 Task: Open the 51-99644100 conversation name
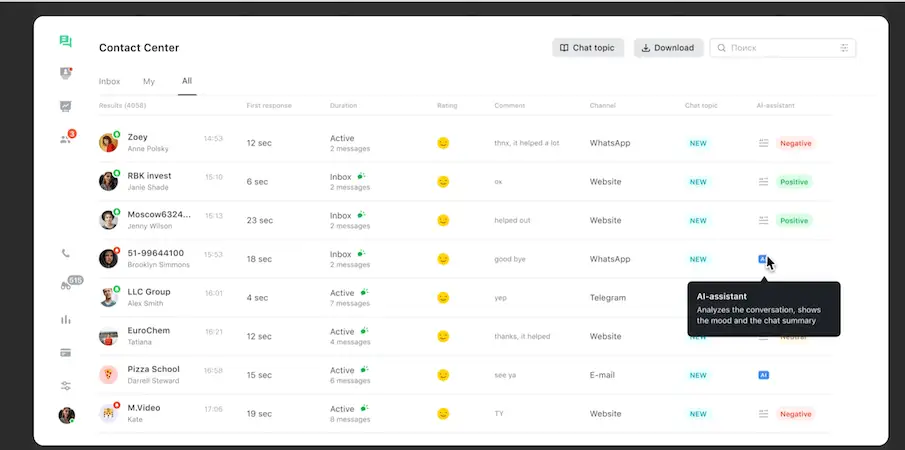click(x=156, y=253)
